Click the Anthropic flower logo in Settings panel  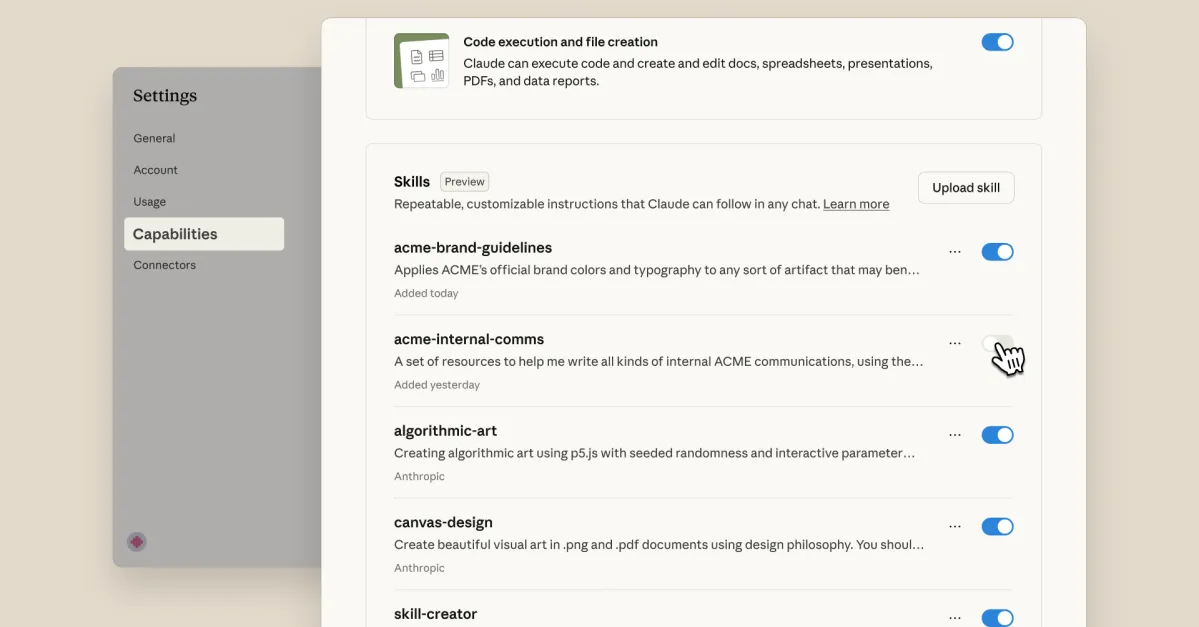pos(136,541)
